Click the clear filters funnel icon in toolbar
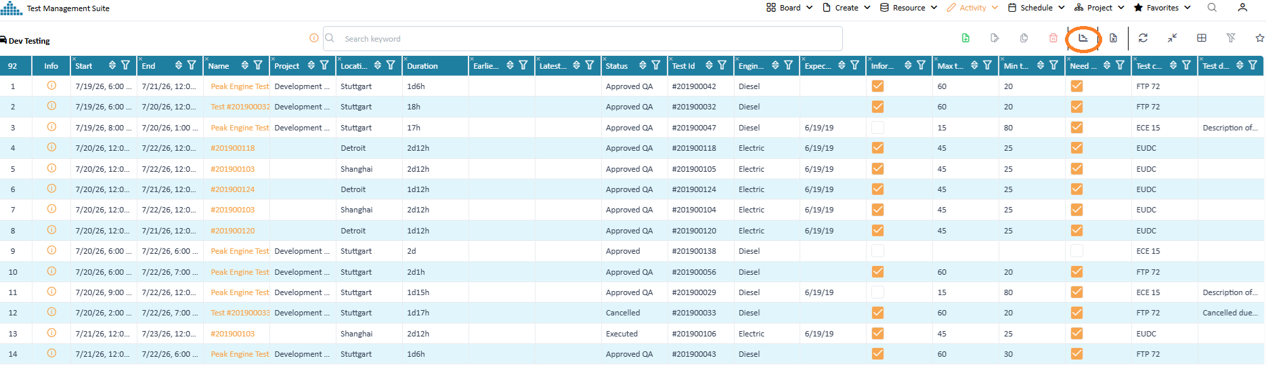 1231,38
